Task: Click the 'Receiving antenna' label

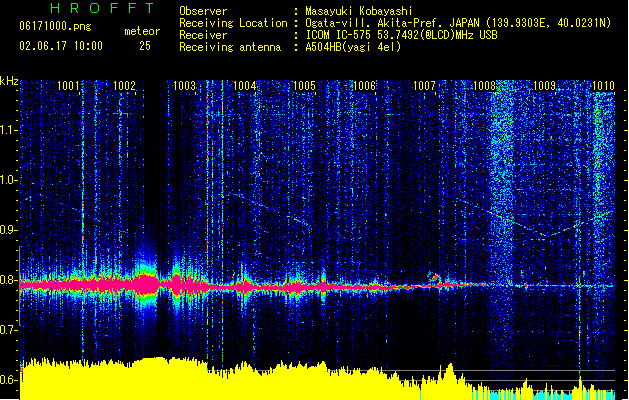Action: point(230,47)
